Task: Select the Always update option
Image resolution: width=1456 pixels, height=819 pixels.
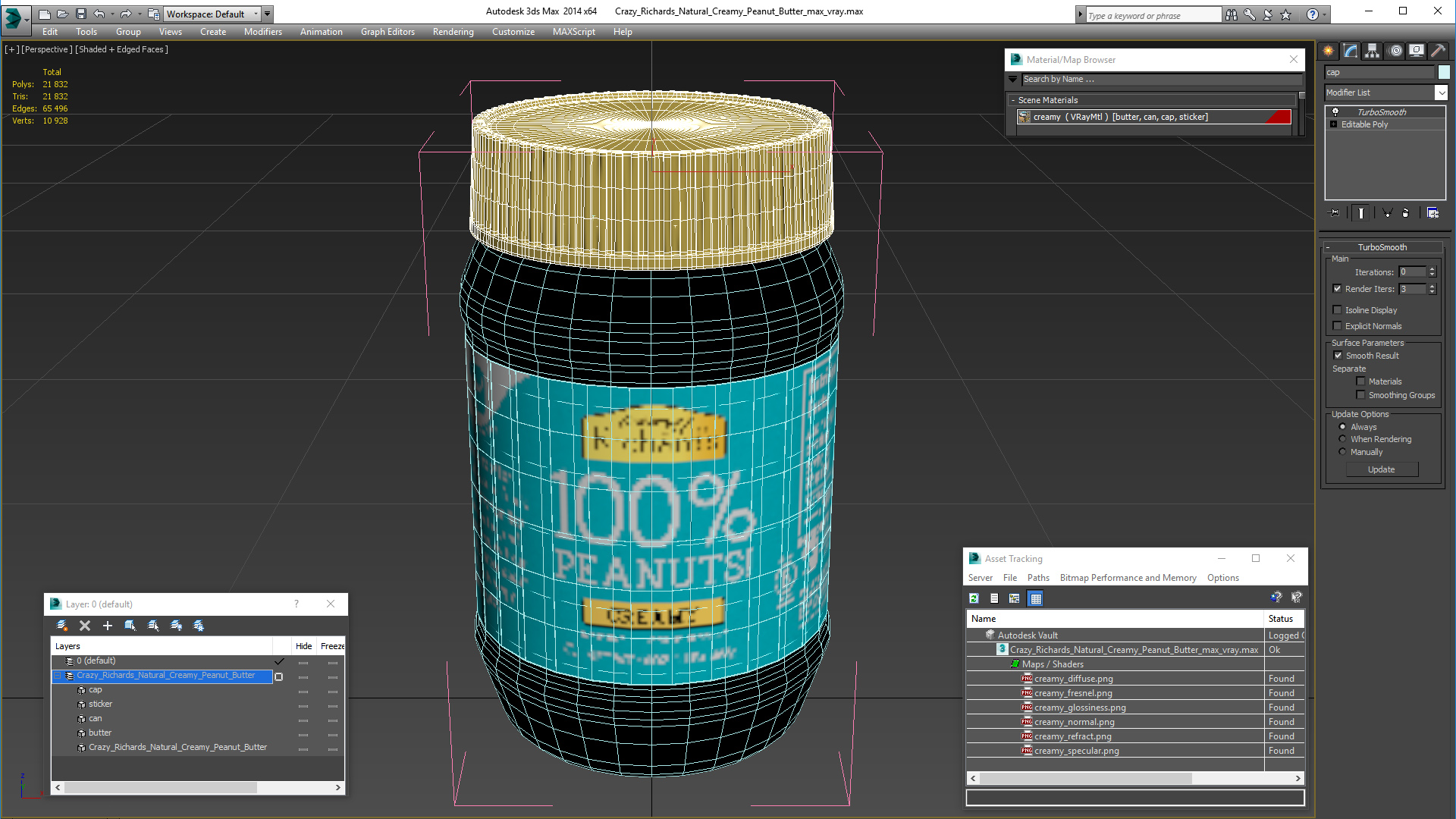Action: (x=1343, y=427)
